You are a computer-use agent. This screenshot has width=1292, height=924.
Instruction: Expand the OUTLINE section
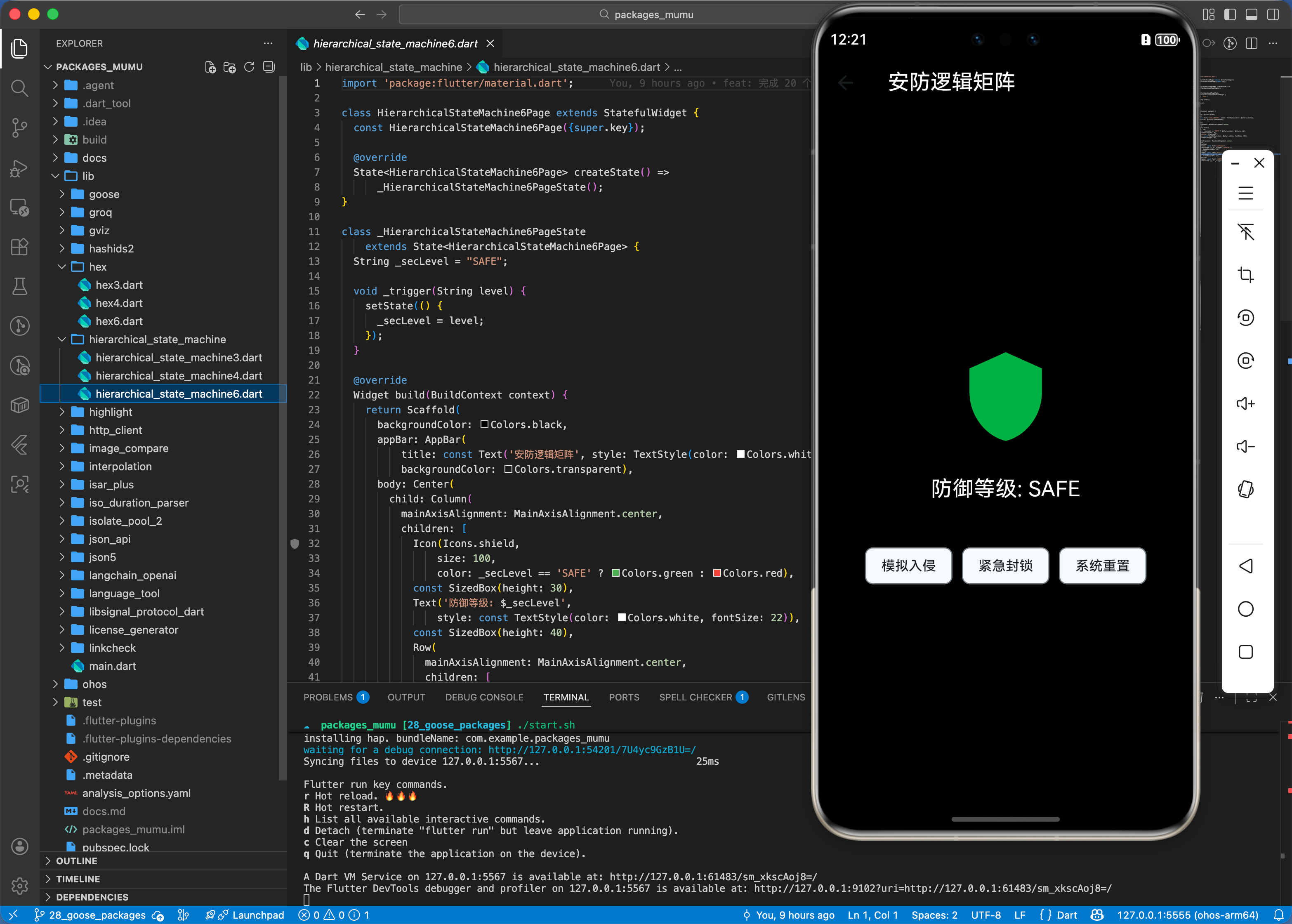pyautogui.click(x=76, y=861)
